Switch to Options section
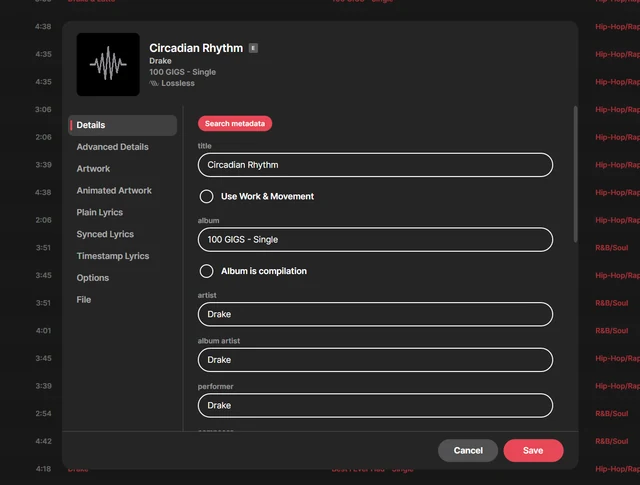Viewport: 640px width, 485px height. [93, 278]
